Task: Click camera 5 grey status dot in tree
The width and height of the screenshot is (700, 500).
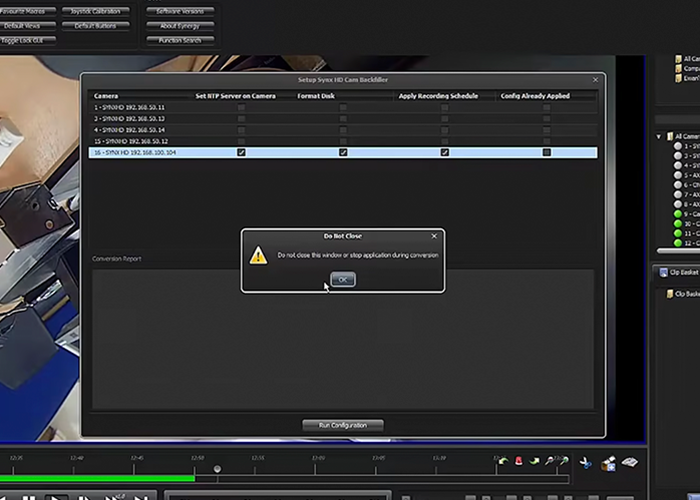Action: 678,175
